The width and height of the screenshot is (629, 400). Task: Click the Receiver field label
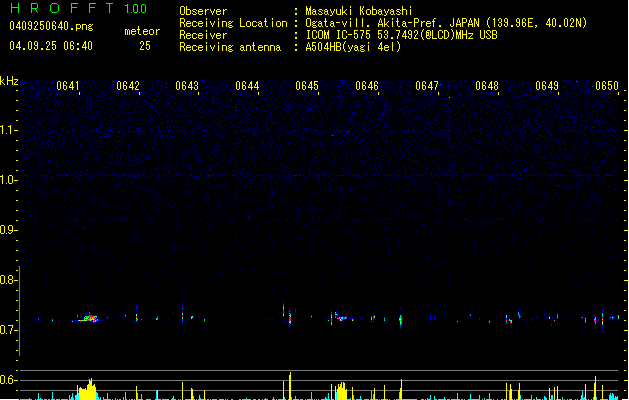203,35
